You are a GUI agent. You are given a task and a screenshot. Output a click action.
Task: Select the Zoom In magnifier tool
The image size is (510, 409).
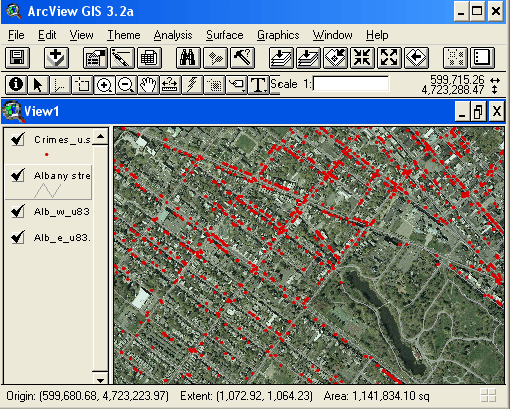[104, 84]
